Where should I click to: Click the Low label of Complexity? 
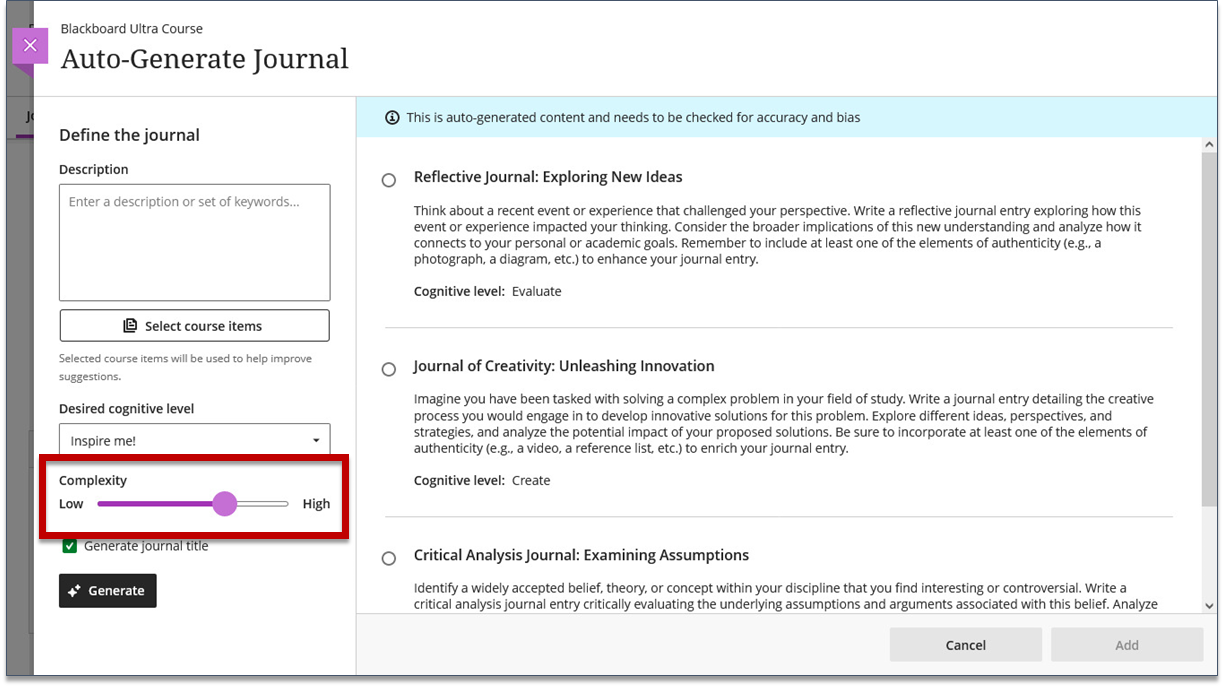[71, 504]
